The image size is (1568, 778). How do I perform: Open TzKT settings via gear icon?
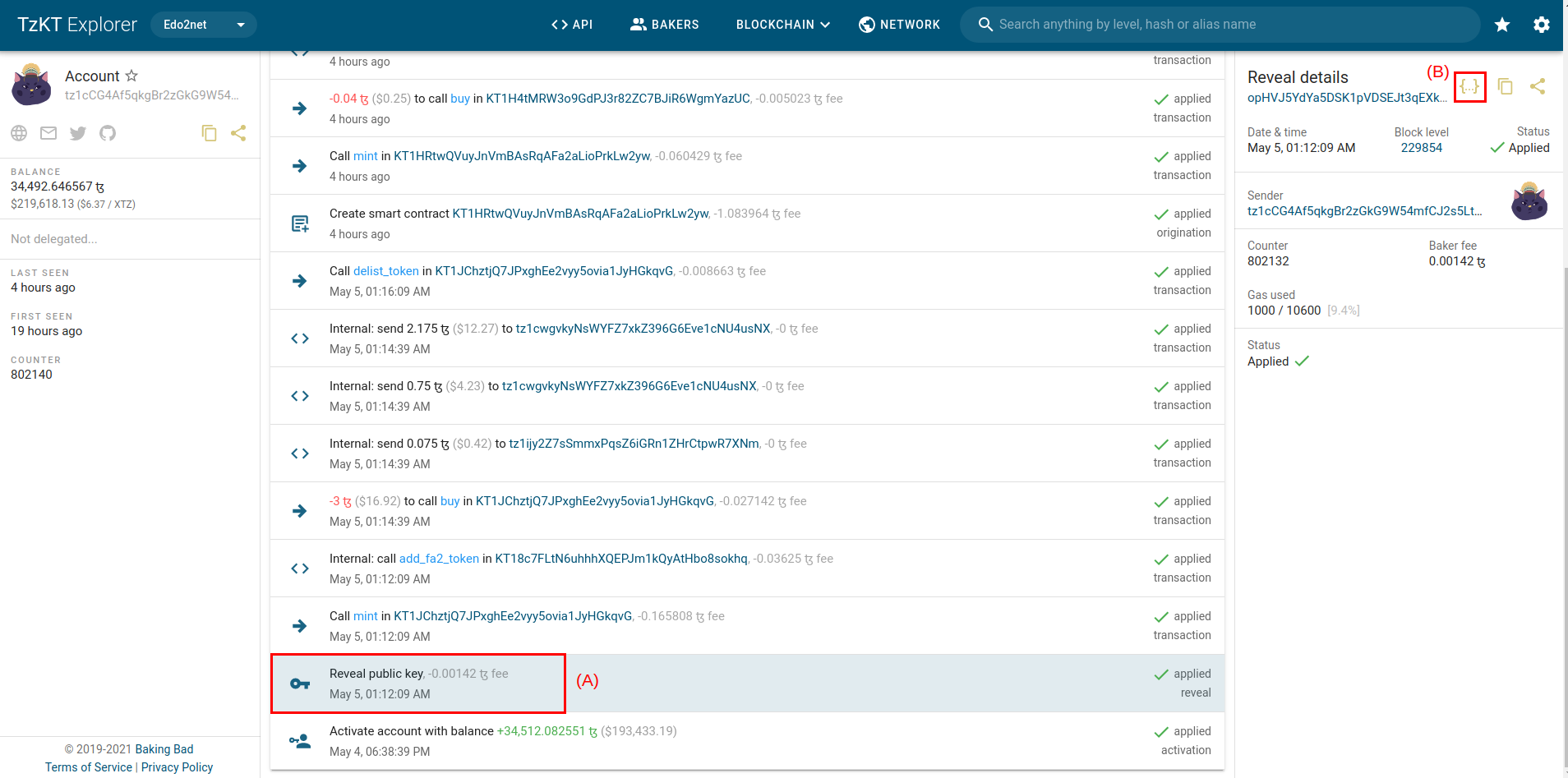[x=1543, y=24]
